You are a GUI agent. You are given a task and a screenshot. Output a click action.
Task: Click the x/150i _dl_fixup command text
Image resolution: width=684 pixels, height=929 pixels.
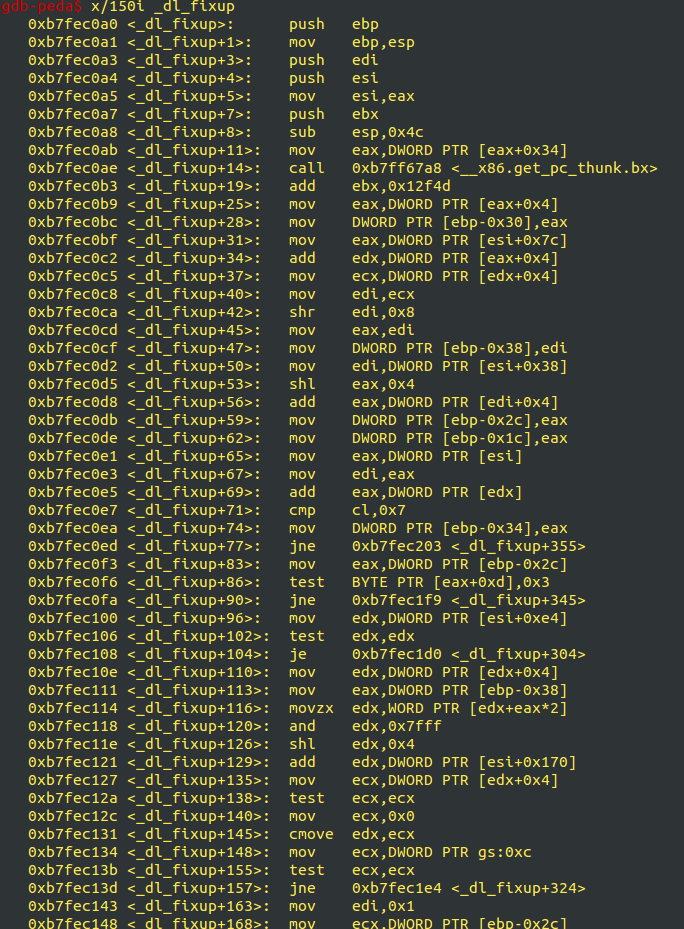coord(163,7)
